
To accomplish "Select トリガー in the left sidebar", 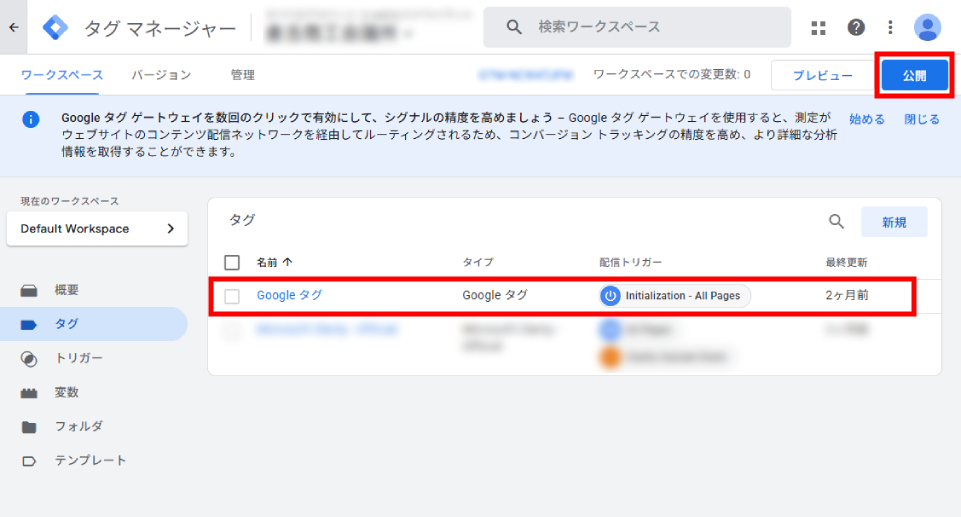I will [78, 358].
